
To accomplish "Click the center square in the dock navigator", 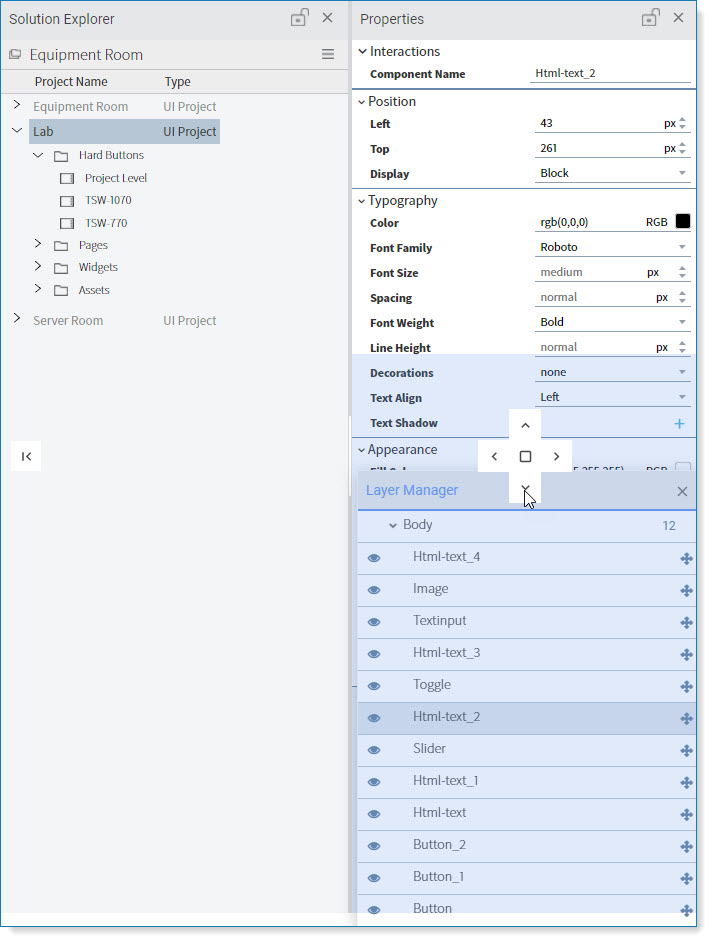I will click(525, 457).
